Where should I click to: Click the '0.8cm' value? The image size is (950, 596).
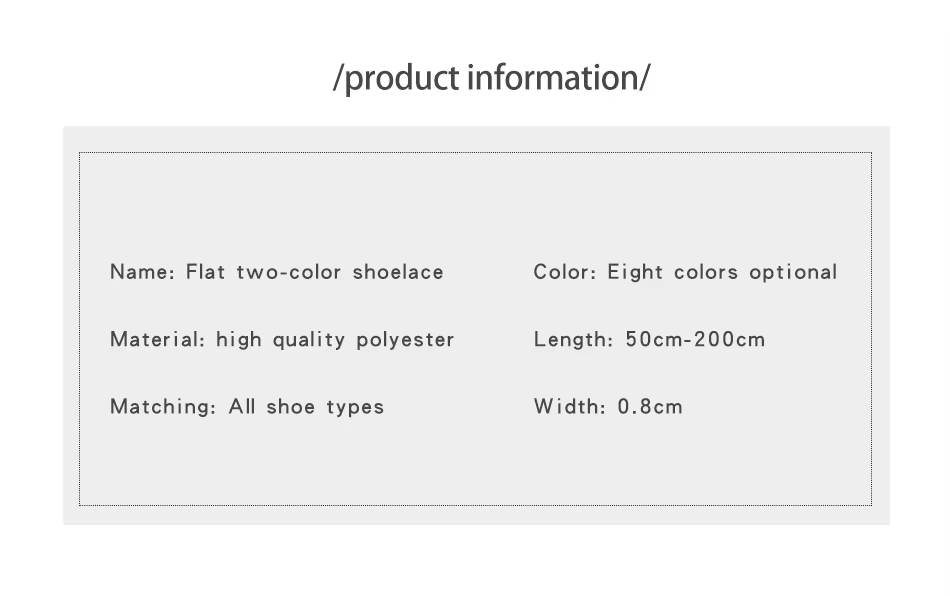650,406
